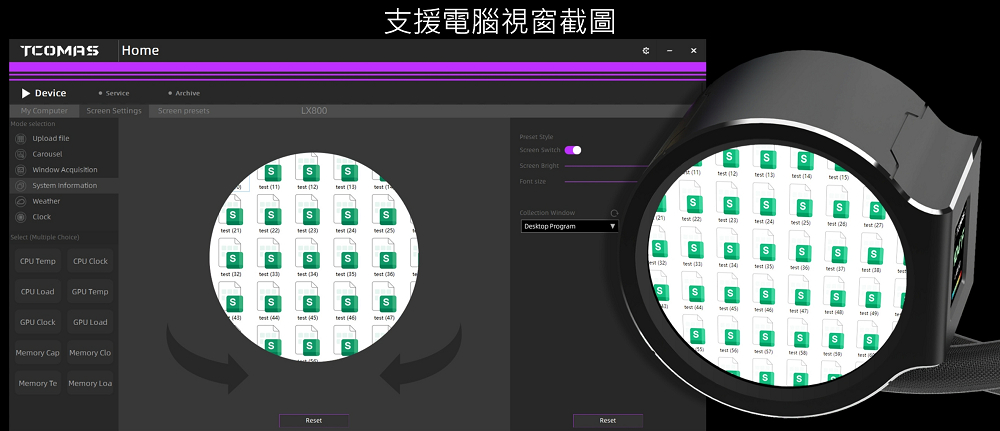
Task: Select the Clock mode icon
Action: click(21, 216)
